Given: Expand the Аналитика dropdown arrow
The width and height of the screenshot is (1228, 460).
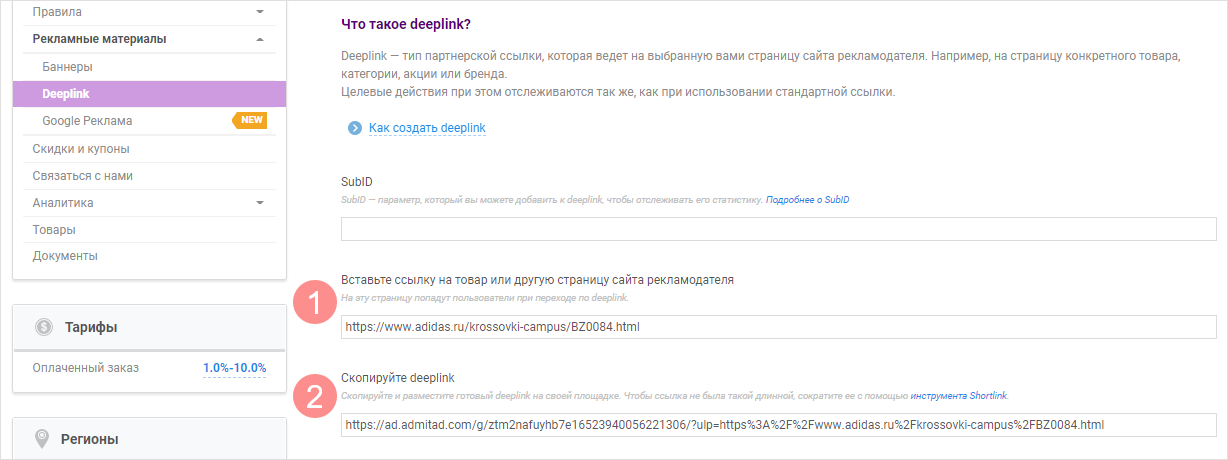Looking at the screenshot, I should [x=260, y=203].
